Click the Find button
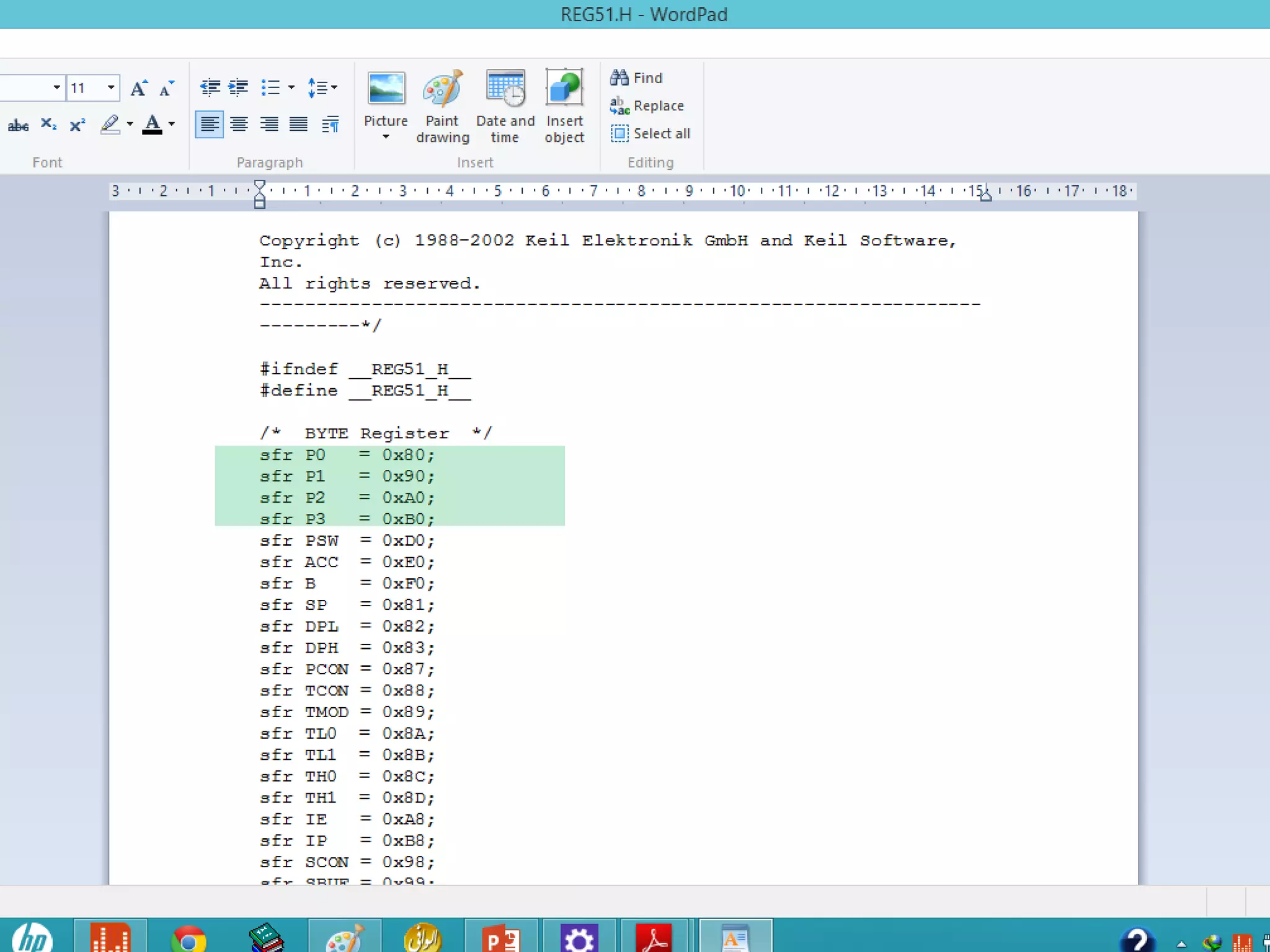1270x952 pixels. point(637,78)
